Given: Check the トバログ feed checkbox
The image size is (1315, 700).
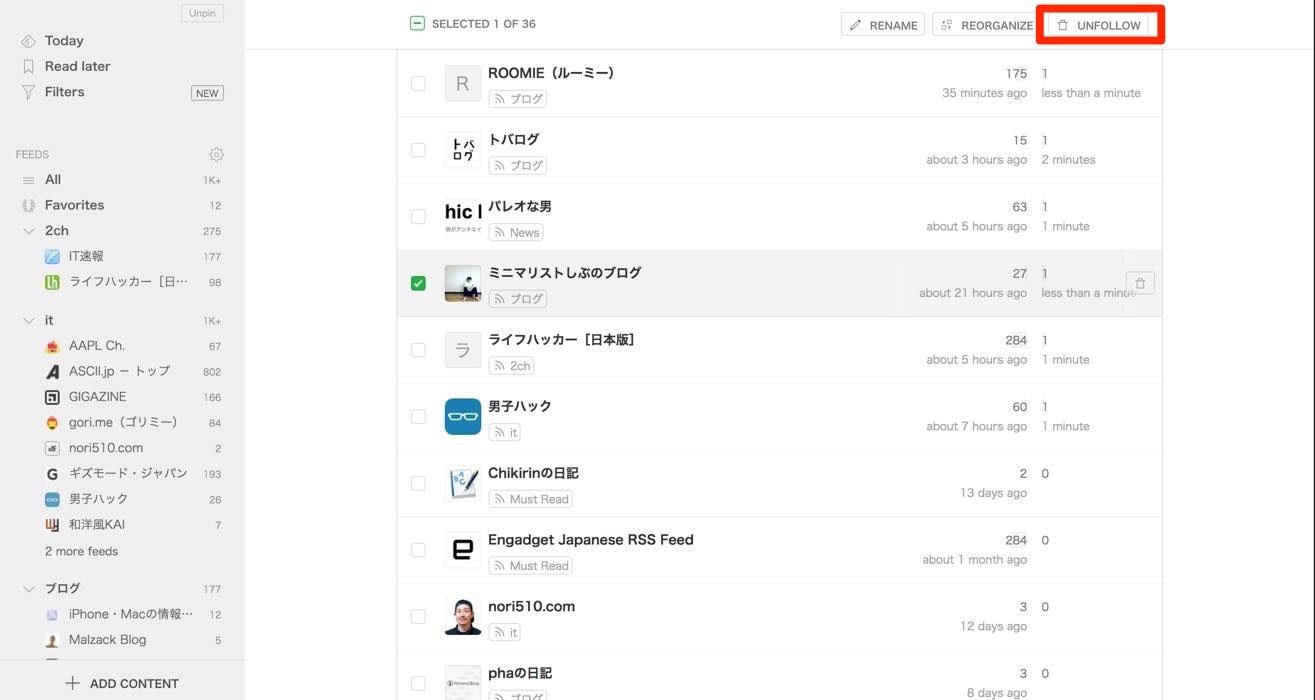Looking at the screenshot, I should click(418, 150).
